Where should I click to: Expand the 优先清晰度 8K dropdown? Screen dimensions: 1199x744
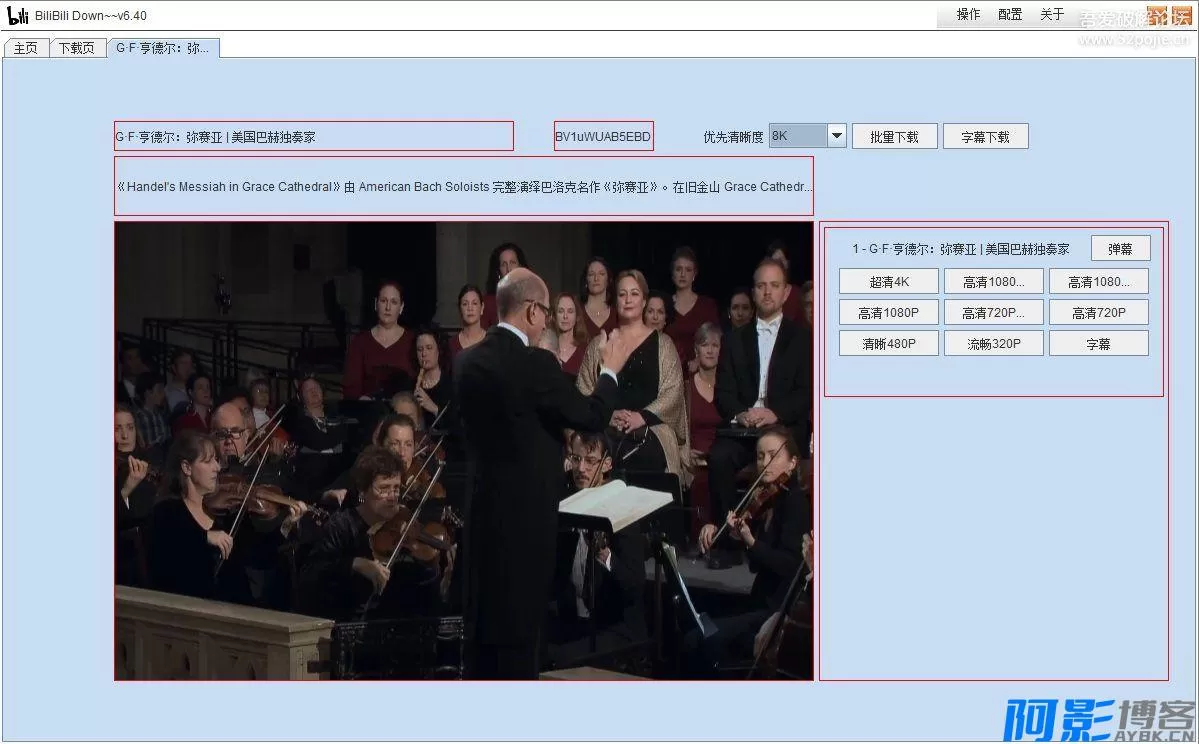(x=837, y=136)
